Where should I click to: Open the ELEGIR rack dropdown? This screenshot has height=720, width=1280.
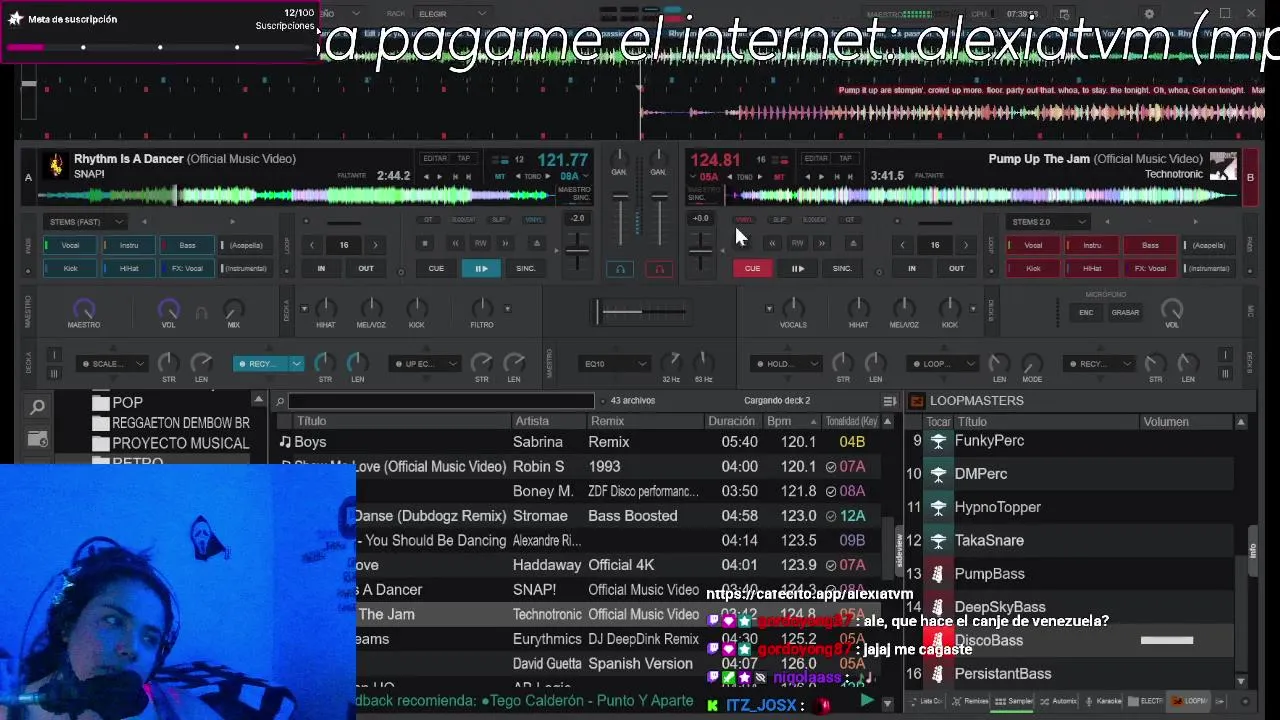click(452, 14)
